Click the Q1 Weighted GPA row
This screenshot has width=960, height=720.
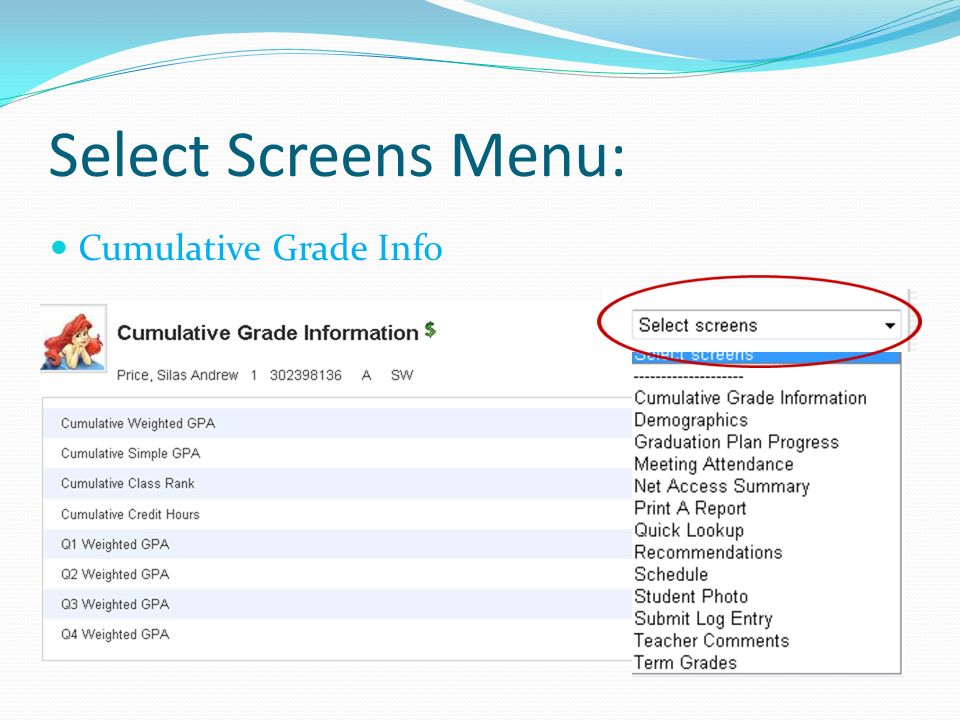tap(337, 544)
